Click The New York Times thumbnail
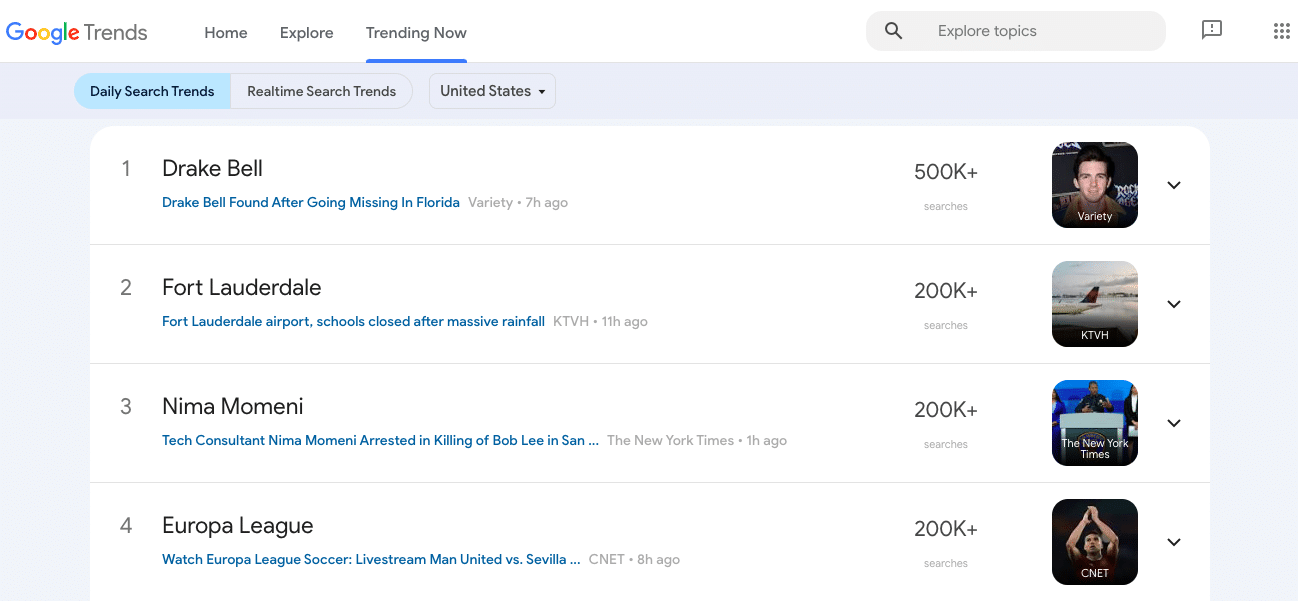1298x601 pixels. point(1095,423)
